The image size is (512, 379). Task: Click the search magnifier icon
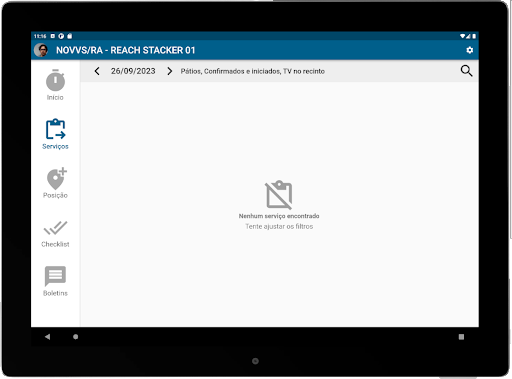tap(466, 71)
